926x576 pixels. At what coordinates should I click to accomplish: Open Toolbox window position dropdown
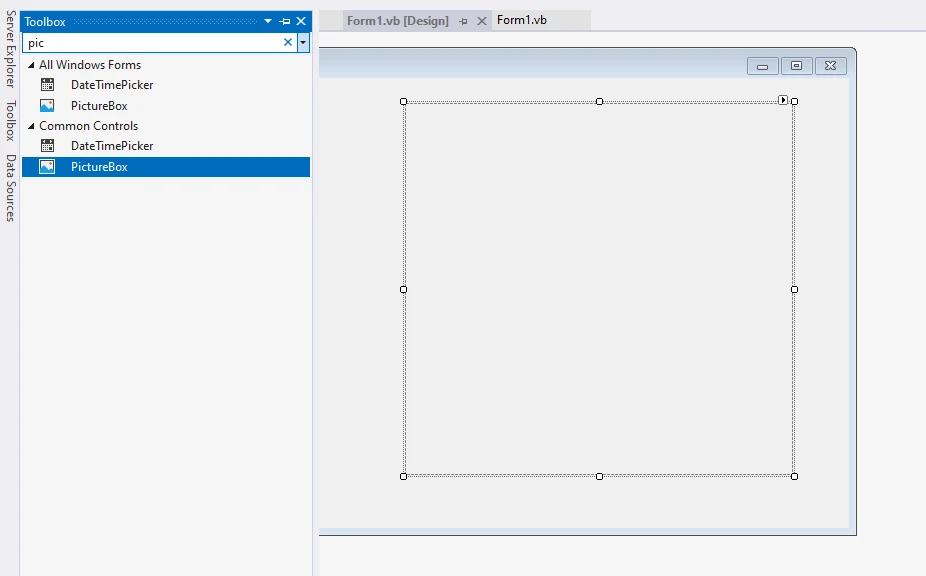point(268,22)
